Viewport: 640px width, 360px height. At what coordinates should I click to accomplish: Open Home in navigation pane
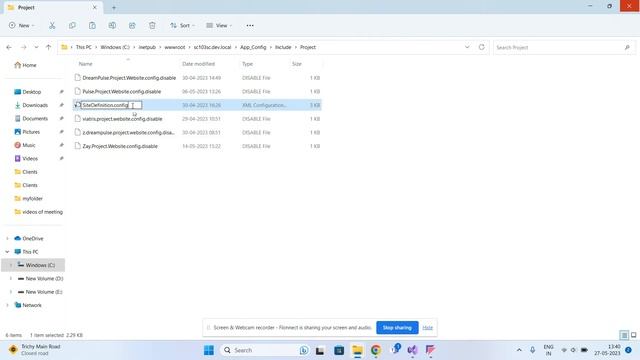click(x=25, y=65)
